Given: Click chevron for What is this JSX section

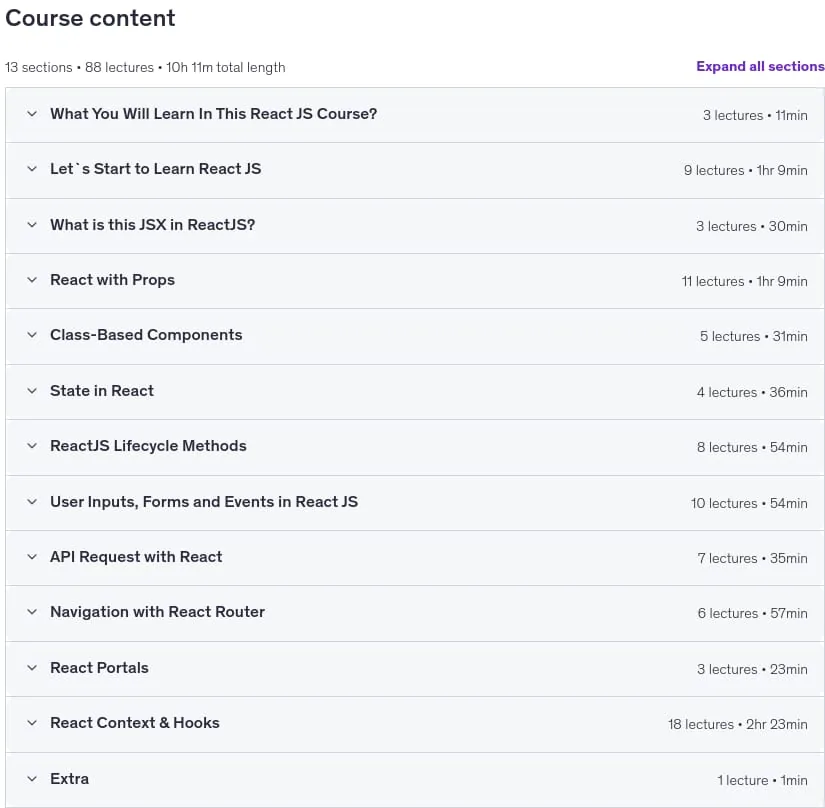Looking at the screenshot, I should [x=32, y=225].
